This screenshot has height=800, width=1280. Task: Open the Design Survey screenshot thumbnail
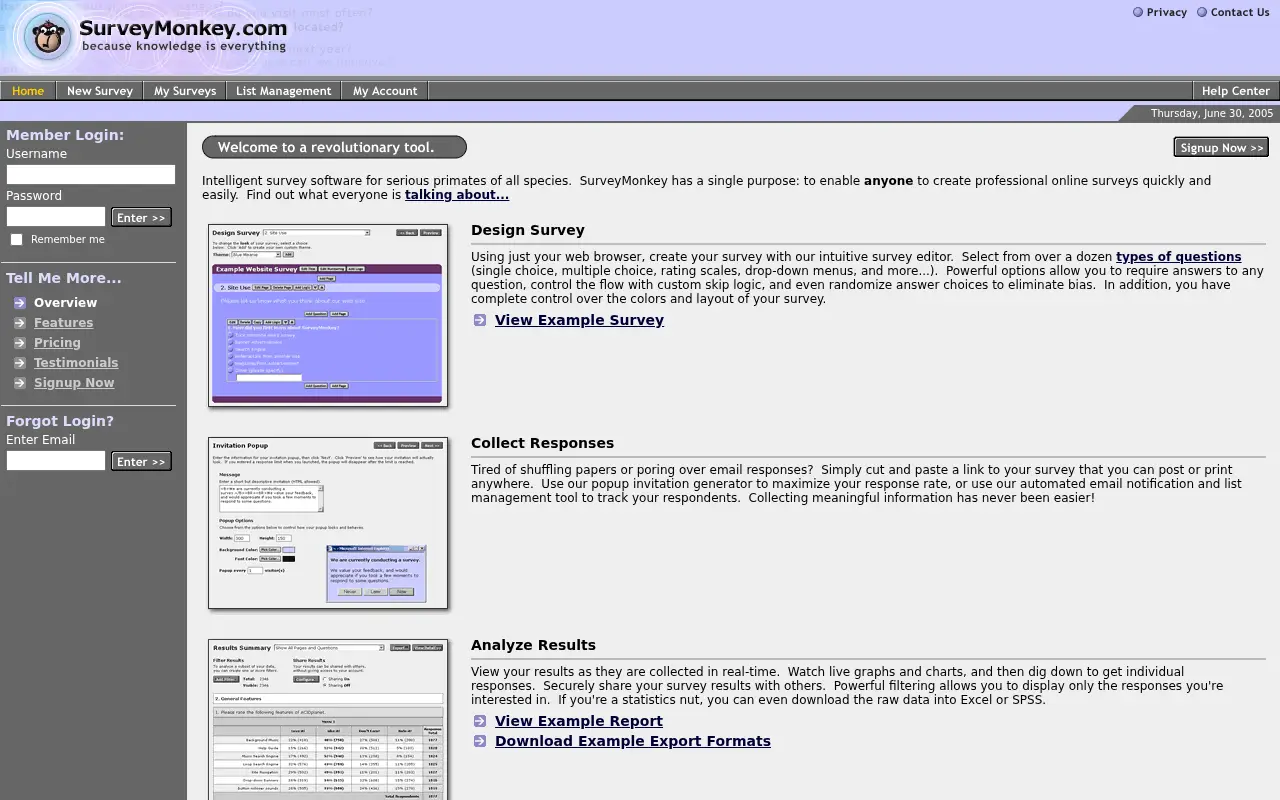[327, 315]
